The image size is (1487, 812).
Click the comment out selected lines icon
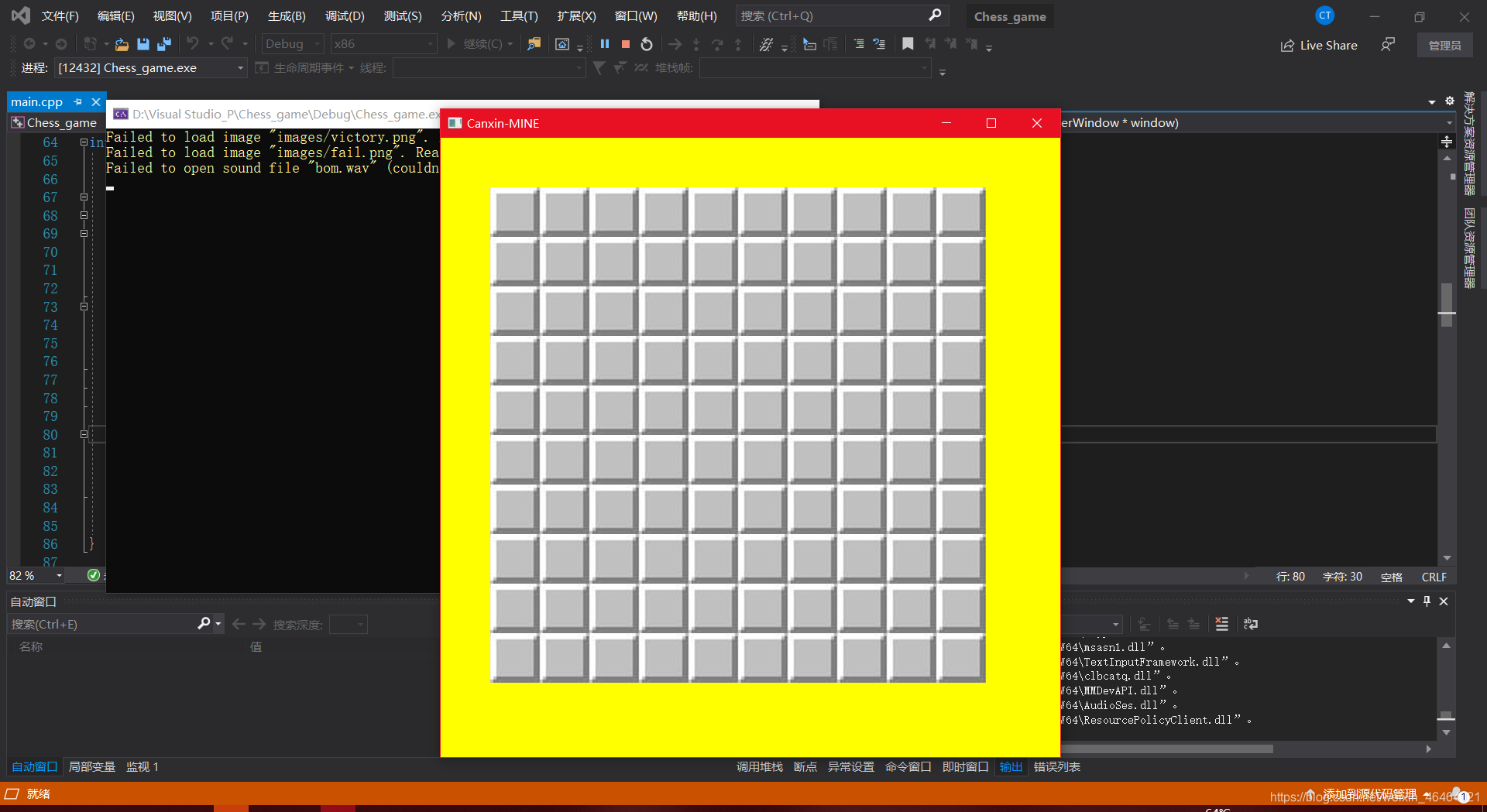point(859,44)
